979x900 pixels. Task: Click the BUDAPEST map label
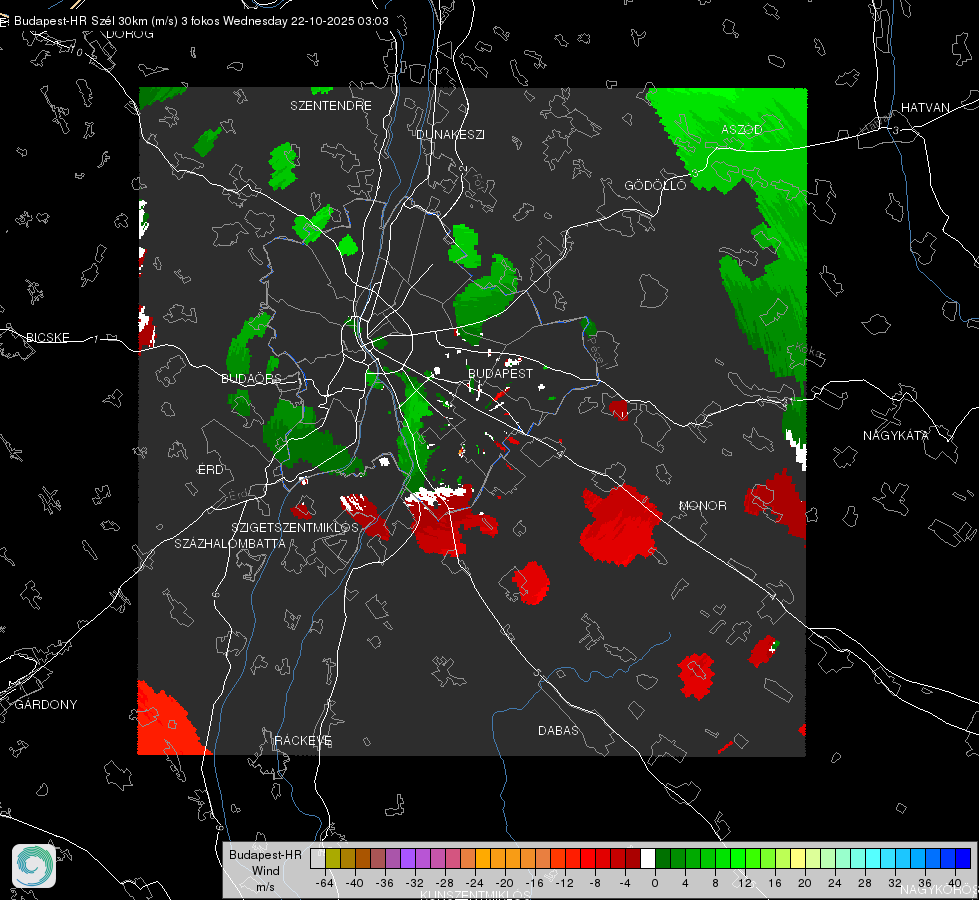point(501,373)
